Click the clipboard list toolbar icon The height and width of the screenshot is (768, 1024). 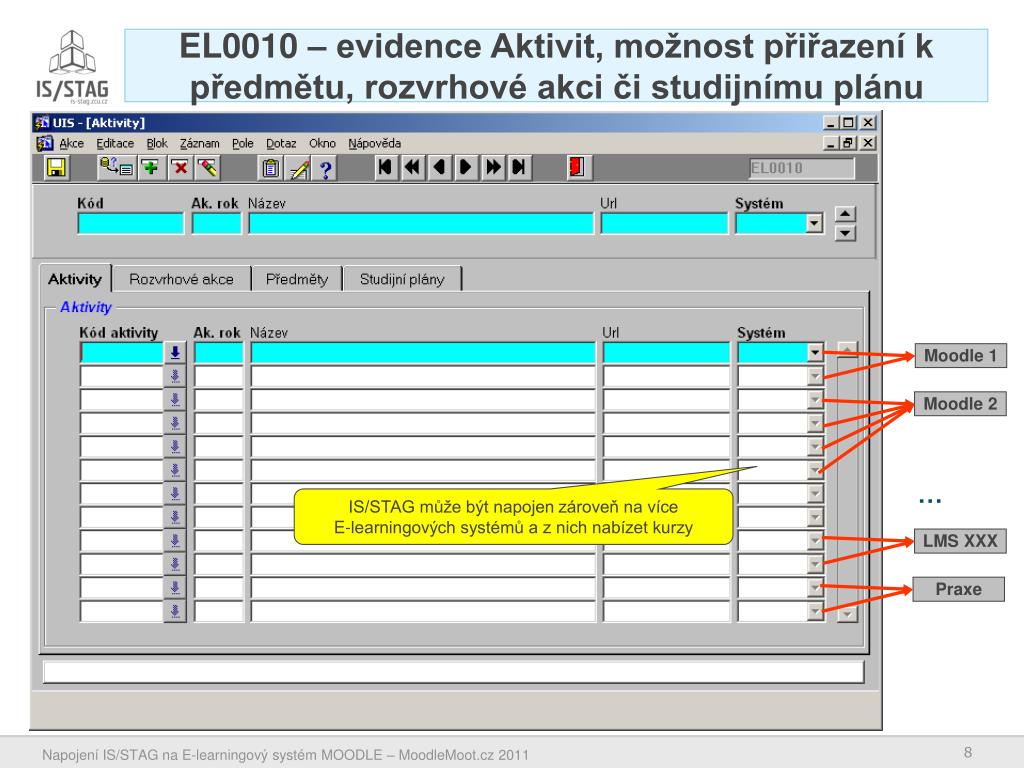[x=270, y=168]
